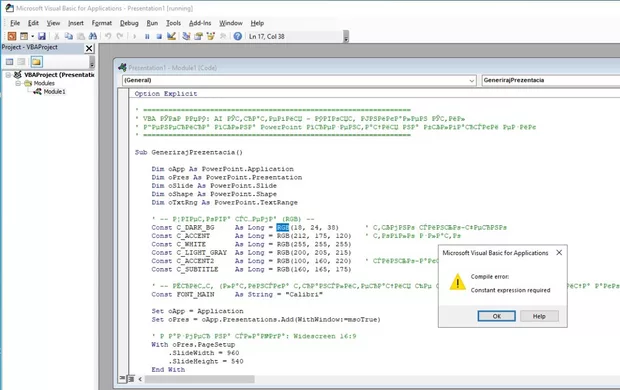620x390 pixels.
Task: Click the code window horizontal scrollbar thumb
Action: tap(200, 379)
